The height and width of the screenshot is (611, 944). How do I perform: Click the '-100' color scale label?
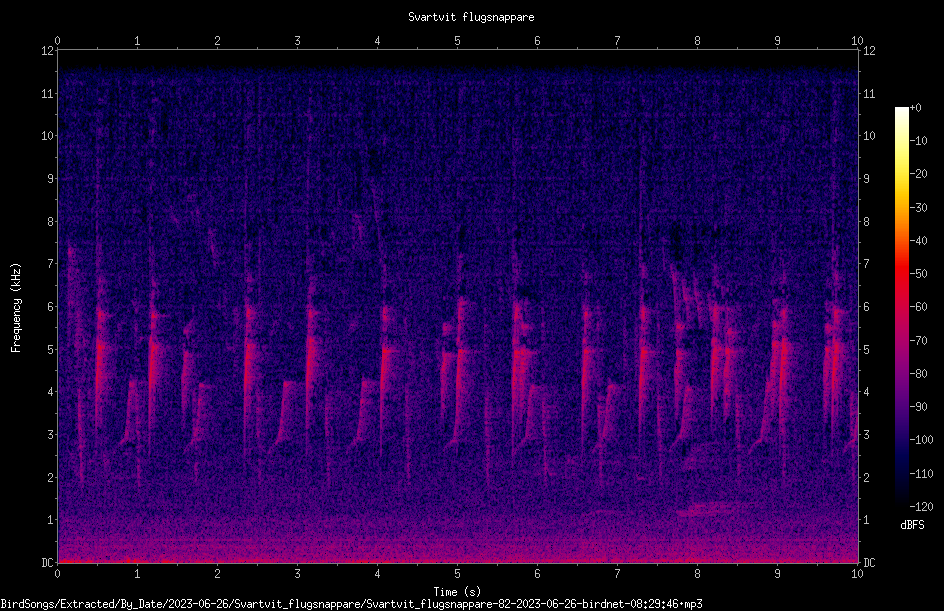point(921,440)
